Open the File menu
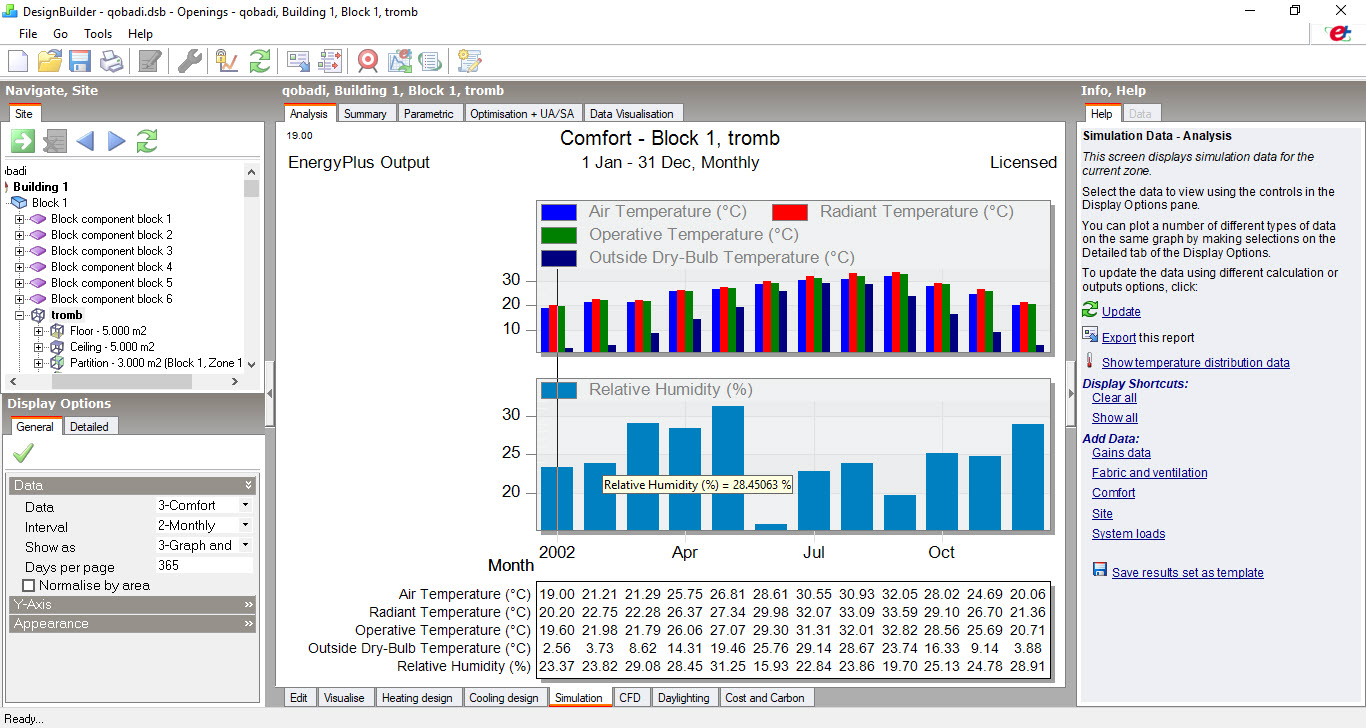This screenshot has height=728, width=1366. tap(28, 34)
